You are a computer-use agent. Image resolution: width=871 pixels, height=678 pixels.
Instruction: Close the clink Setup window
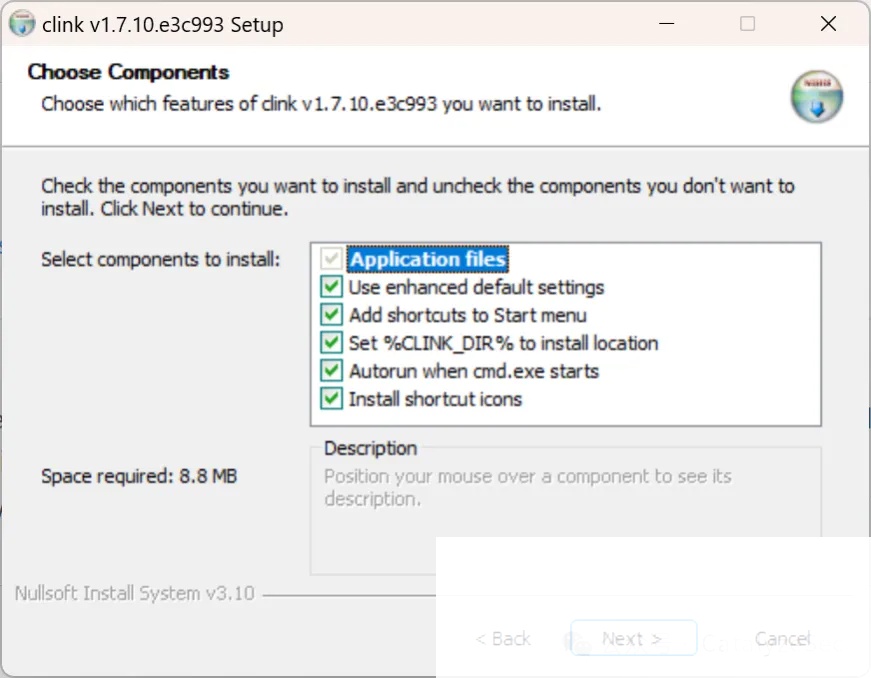[828, 24]
